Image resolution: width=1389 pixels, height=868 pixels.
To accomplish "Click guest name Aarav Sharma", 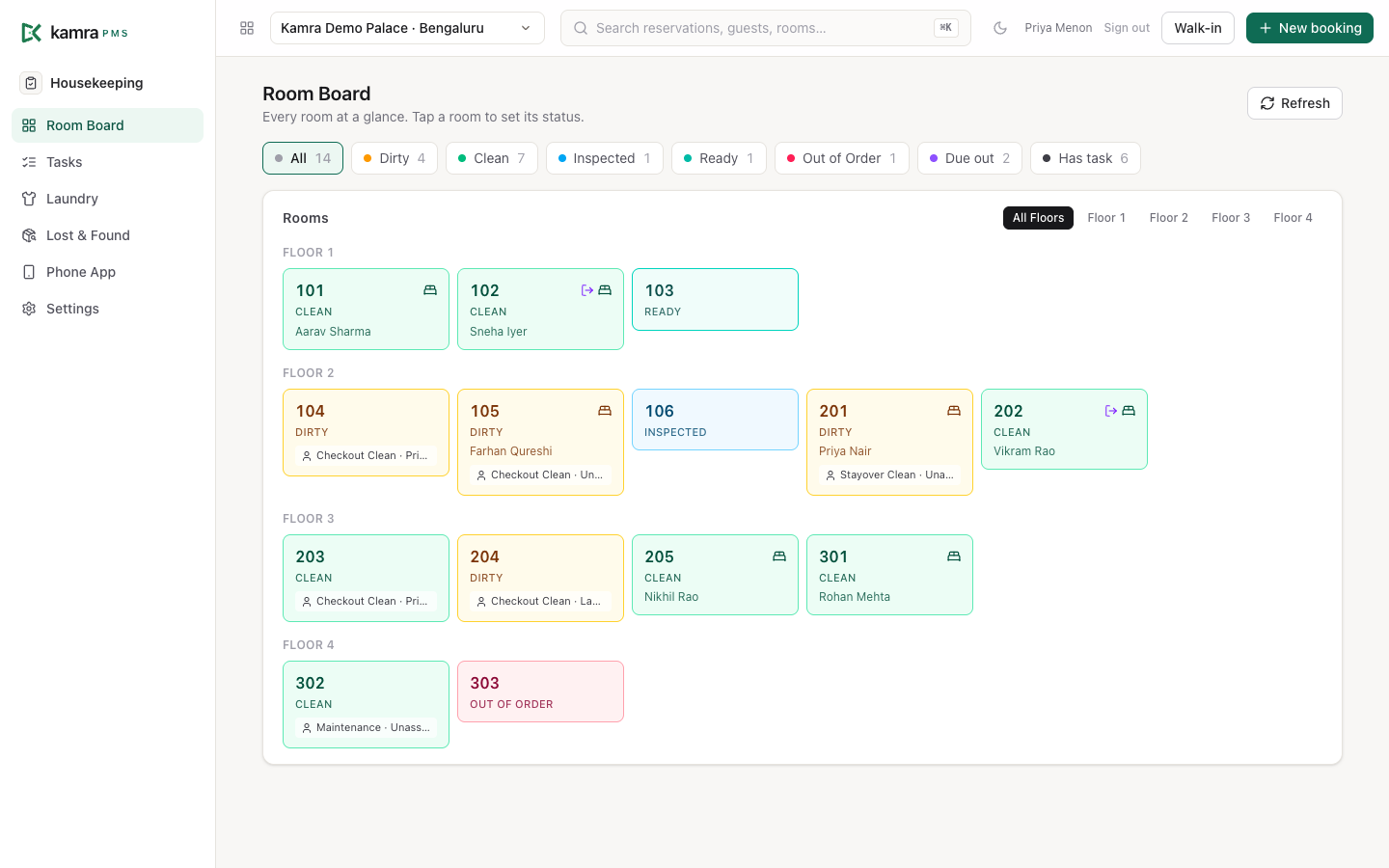I will 333,332.
